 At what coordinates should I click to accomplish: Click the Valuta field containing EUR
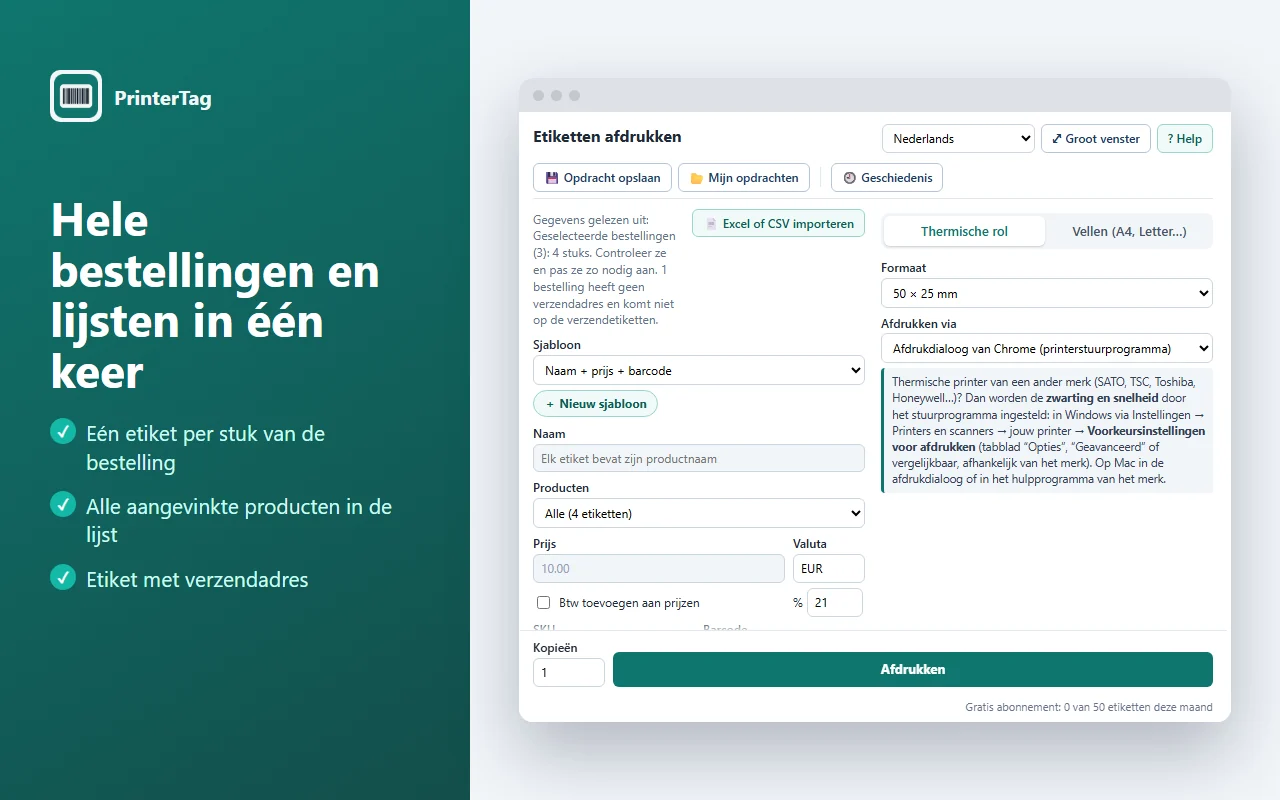tap(829, 568)
